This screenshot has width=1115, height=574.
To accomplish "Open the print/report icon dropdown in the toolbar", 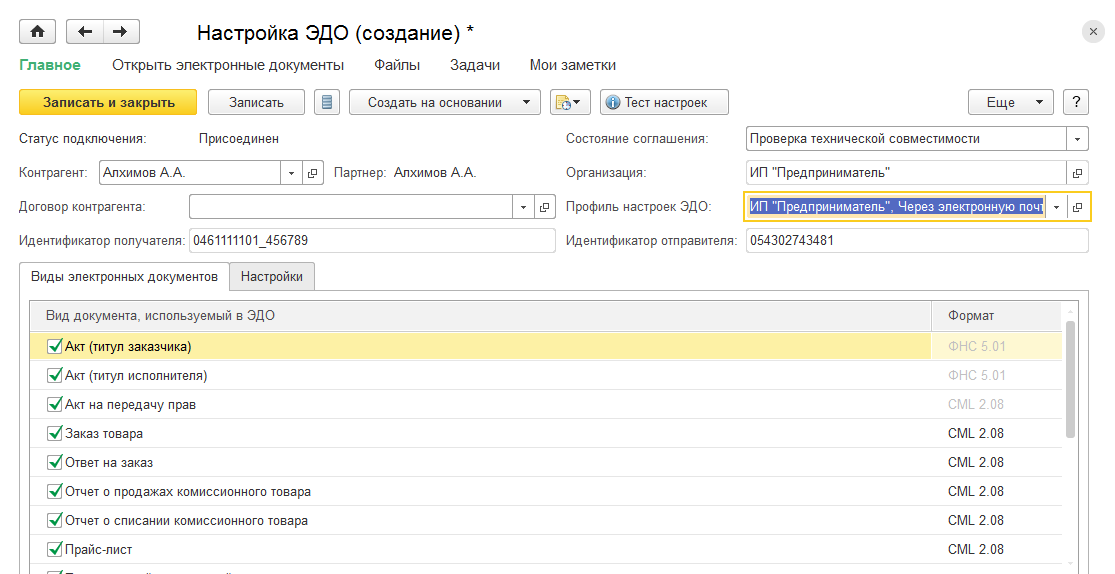I will click(x=570, y=102).
